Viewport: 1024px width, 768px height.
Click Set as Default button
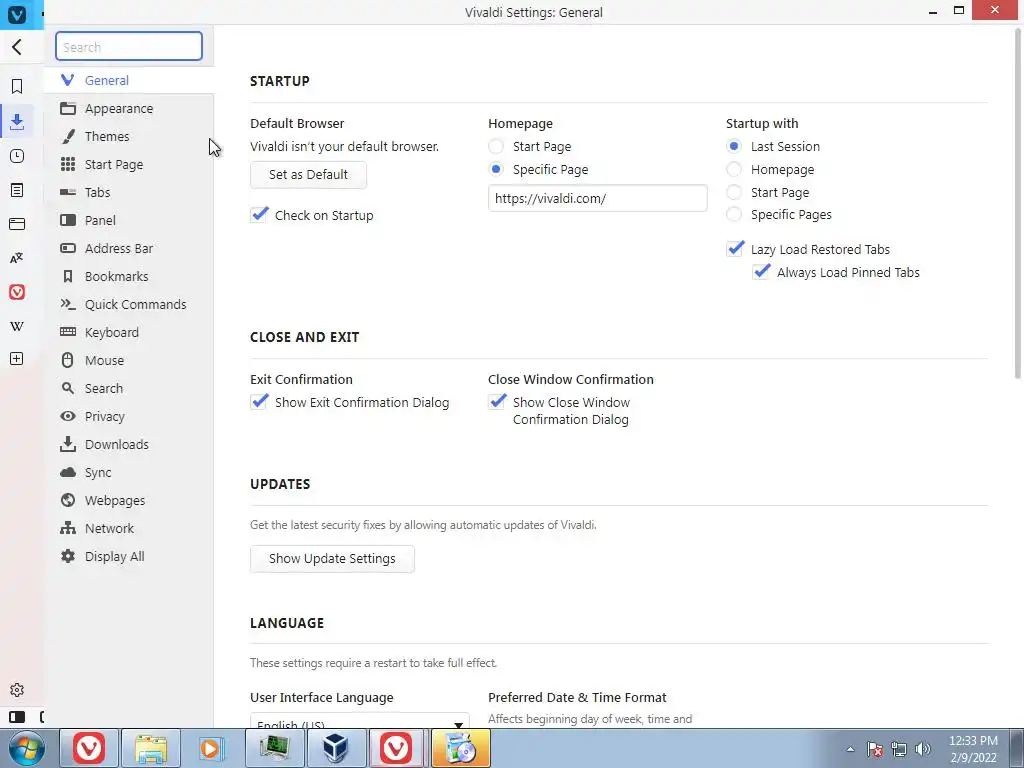[308, 174]
